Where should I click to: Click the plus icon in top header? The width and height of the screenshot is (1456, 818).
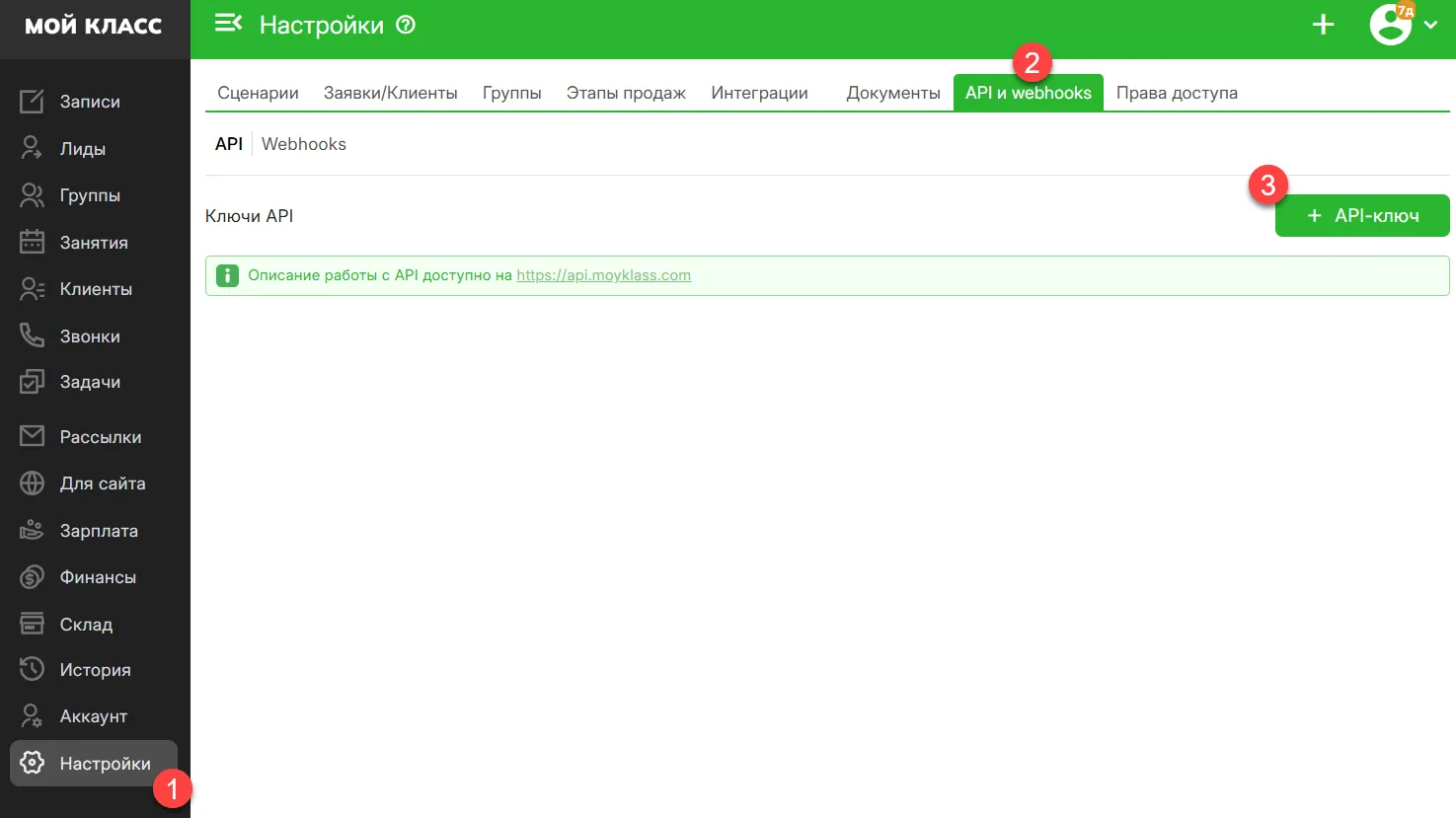coord(1323,26)
